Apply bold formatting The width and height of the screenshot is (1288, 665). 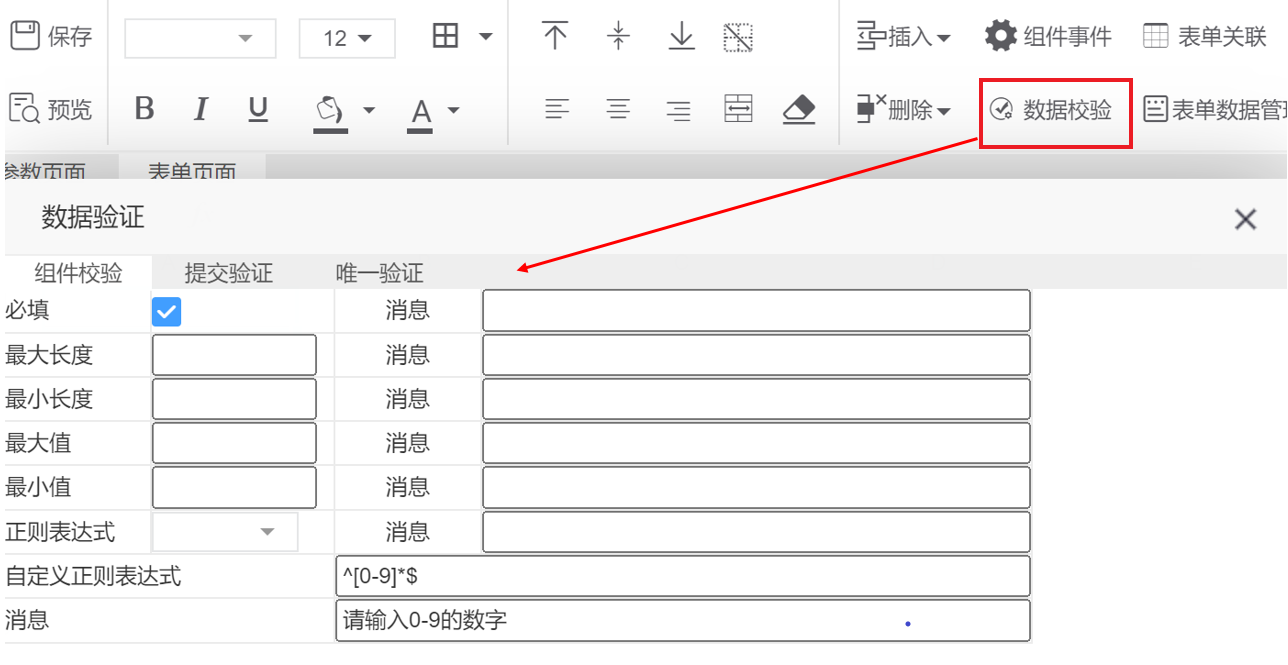144,109
